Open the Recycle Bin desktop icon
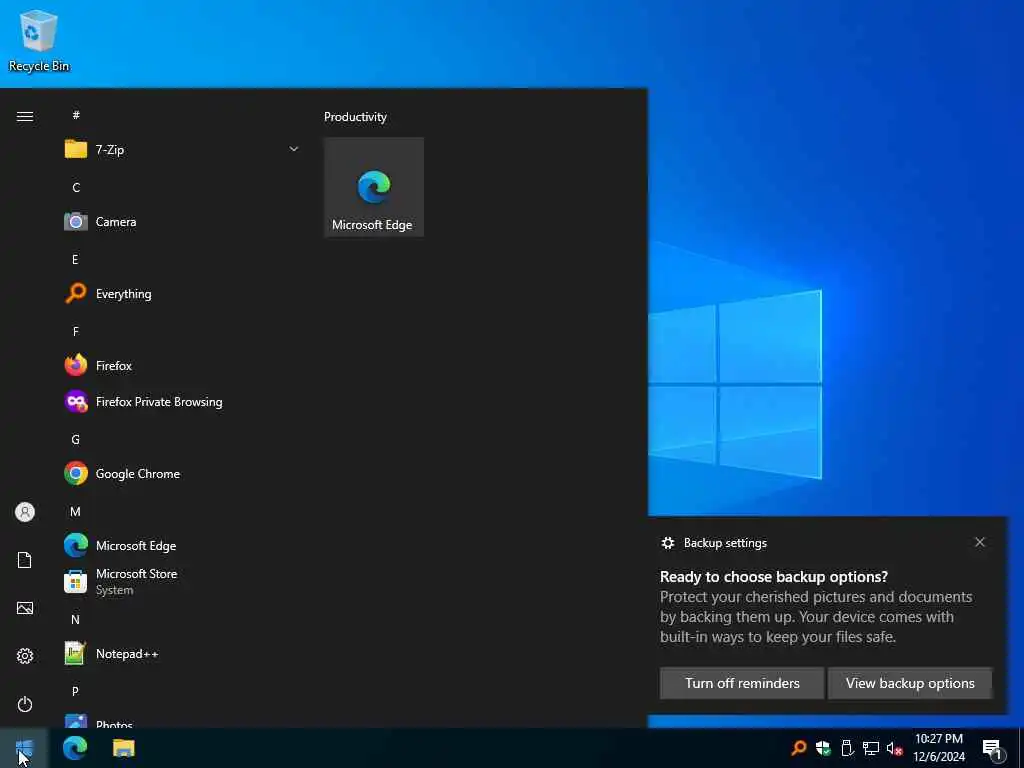Image resolution: width=1024 pixels, height=768 pixels. [x=39, y=40]
